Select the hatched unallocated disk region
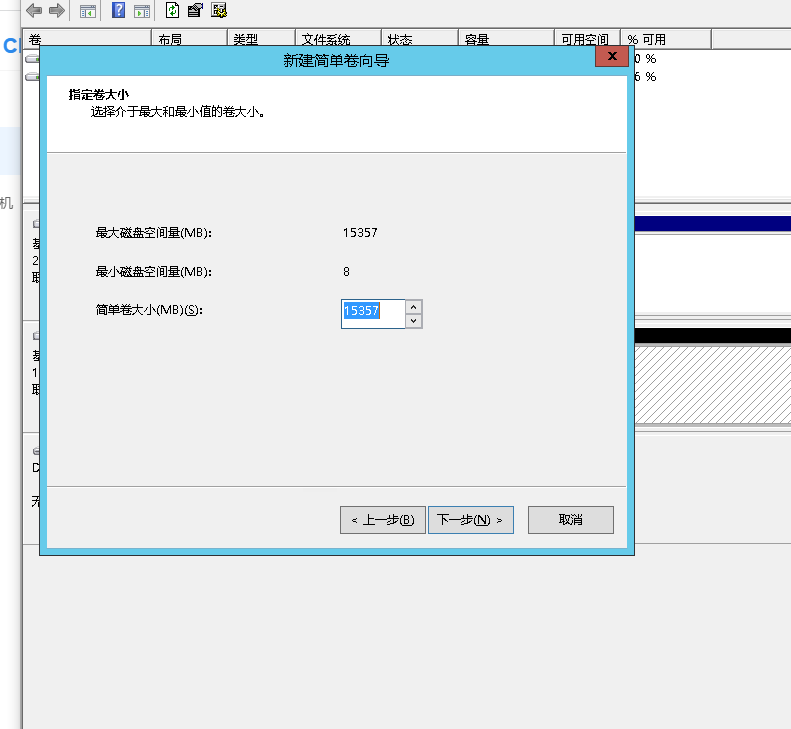The width and height of the screenshot is (791, 729). pyautogui.click(x=712, y=385)
